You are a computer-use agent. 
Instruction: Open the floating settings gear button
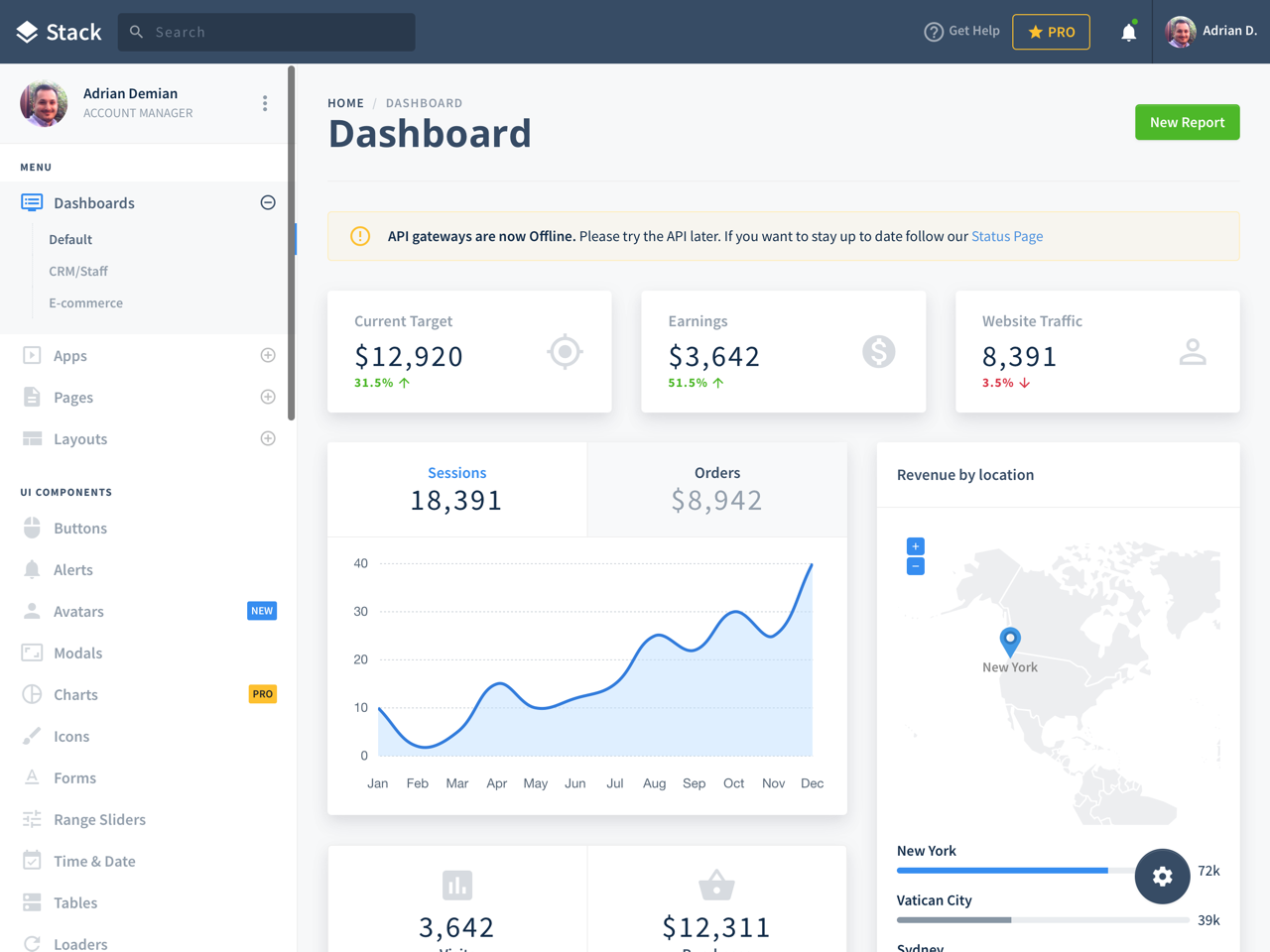(1162, 876)
